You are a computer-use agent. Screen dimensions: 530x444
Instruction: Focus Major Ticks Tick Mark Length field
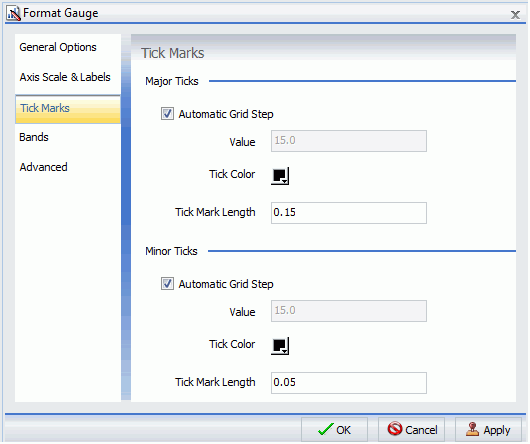348,213
